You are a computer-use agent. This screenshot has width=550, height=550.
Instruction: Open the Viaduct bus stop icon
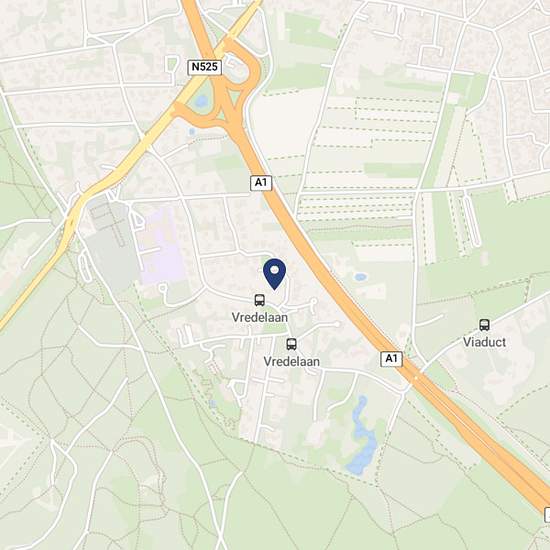(484, 325)
